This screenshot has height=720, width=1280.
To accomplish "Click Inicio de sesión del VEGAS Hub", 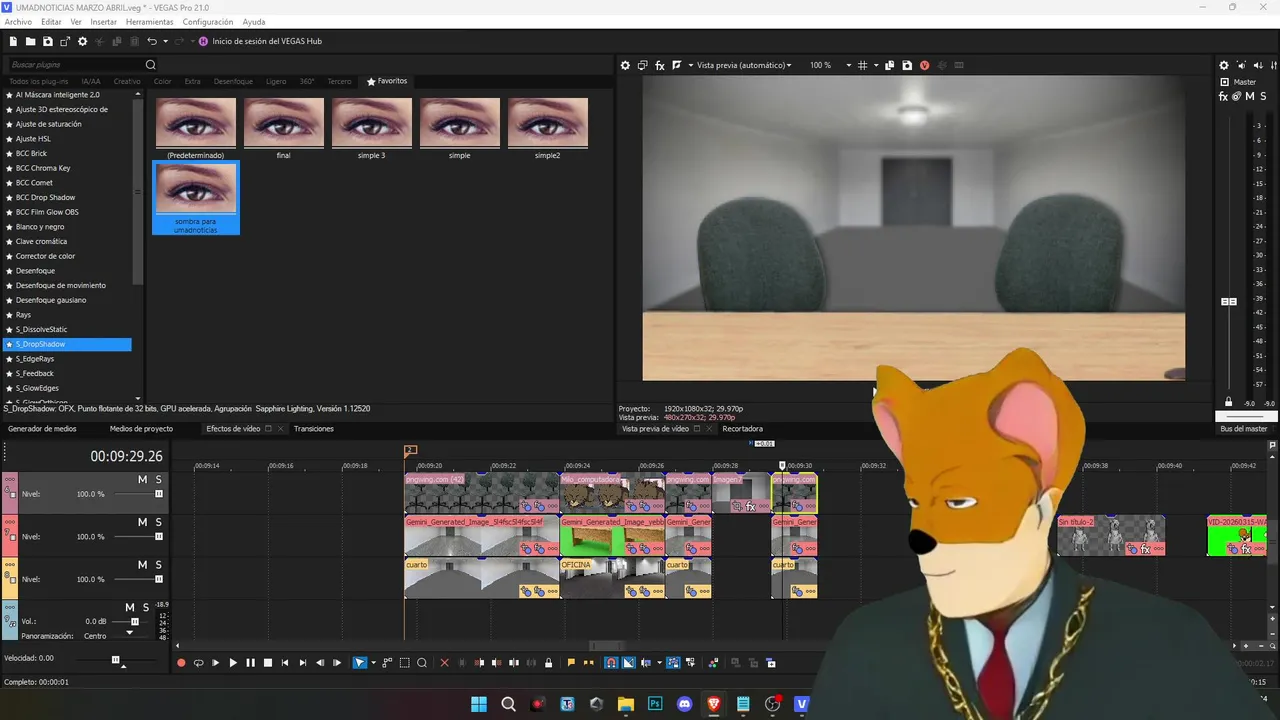I will point(260,41).
